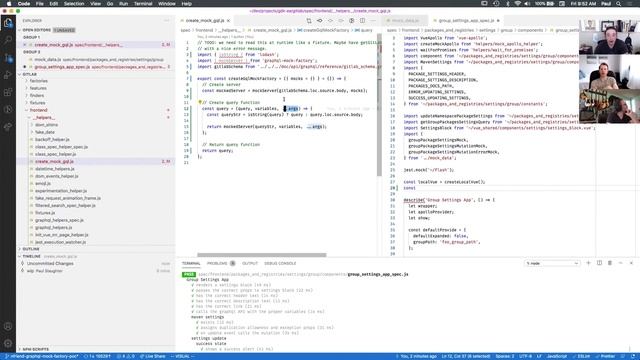Select the mock_data.js editor tab
The image size is (640, 360).
tap(405, 20)
